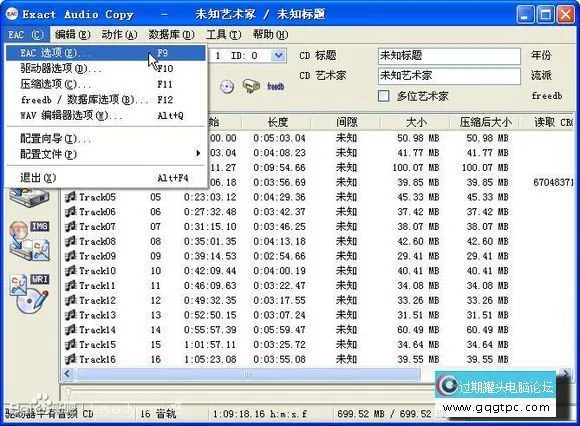Click the music note icon of Track10
580x426 pixels.
(x=70, y=271)
